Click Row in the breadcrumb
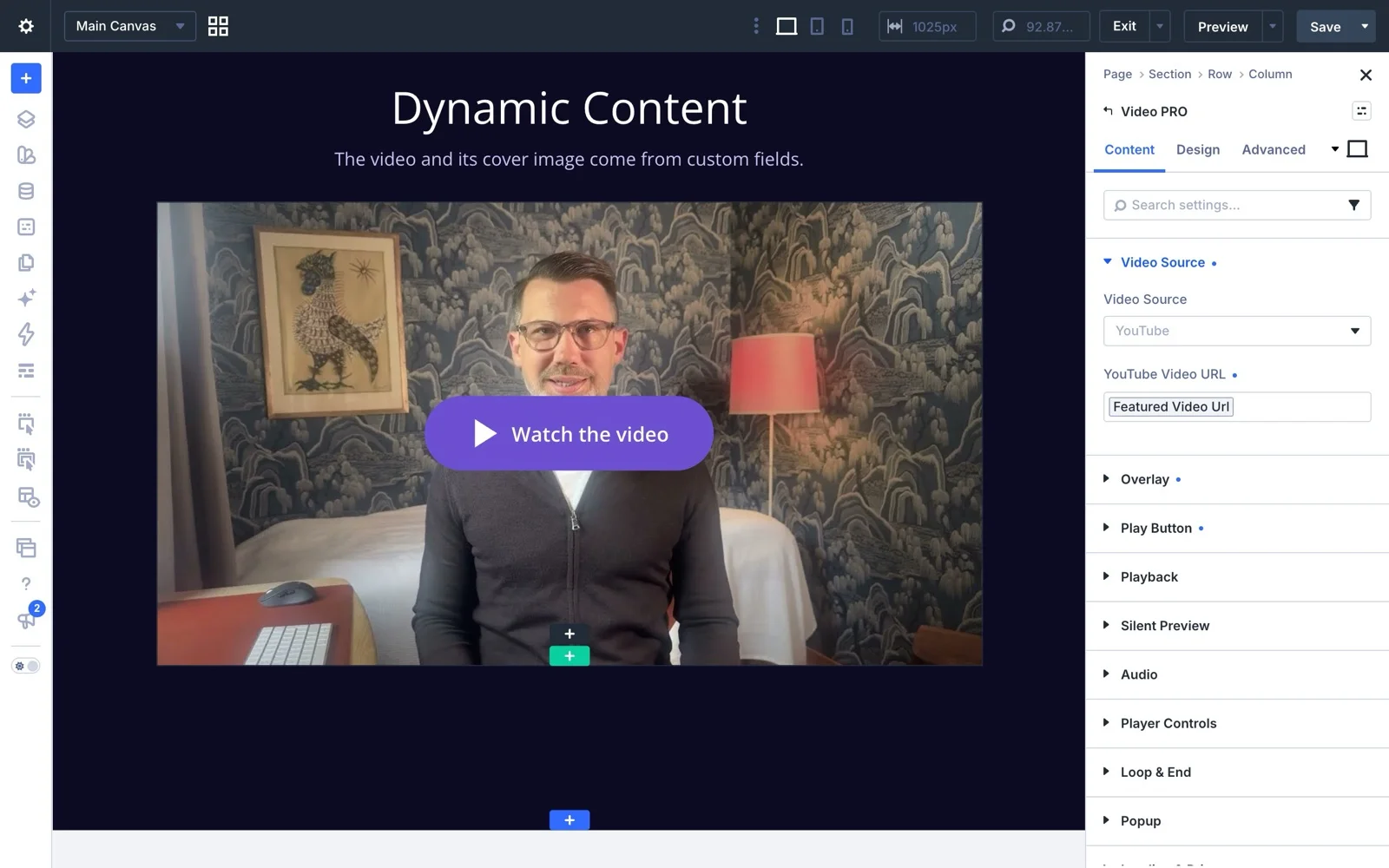Viewport: 1389px width, 868px height. (x=1220, y=74)
